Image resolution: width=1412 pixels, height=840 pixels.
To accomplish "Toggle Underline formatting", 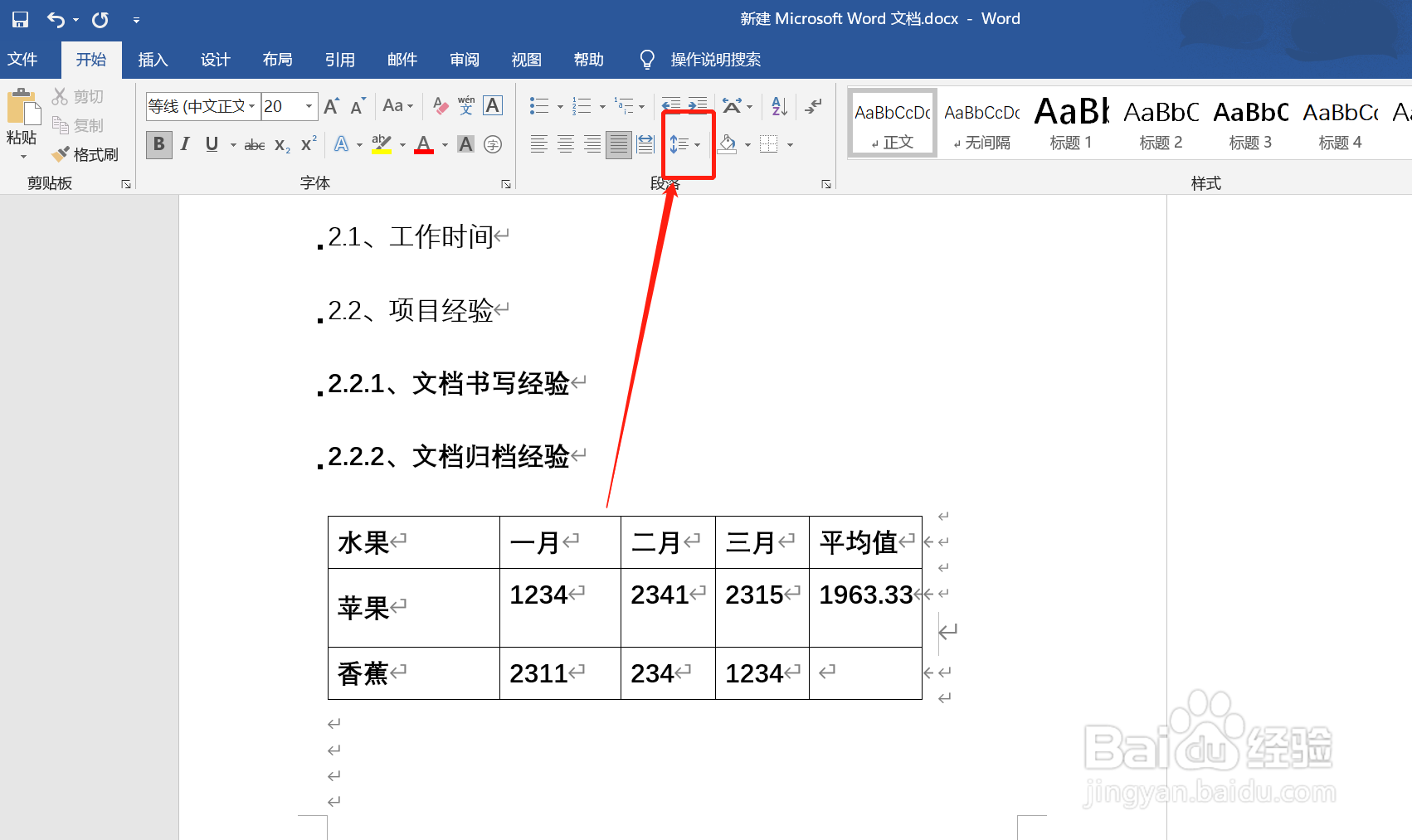I will click(x=212, y=144).
